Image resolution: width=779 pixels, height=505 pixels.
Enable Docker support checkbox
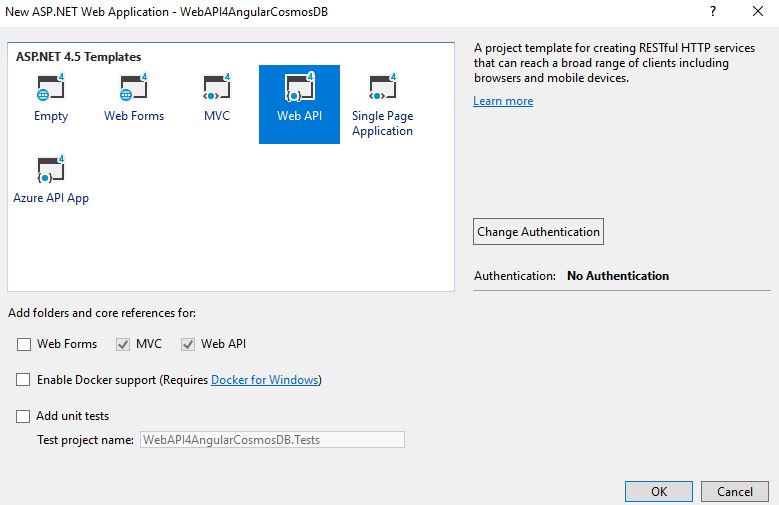click(x=23, y=380)
